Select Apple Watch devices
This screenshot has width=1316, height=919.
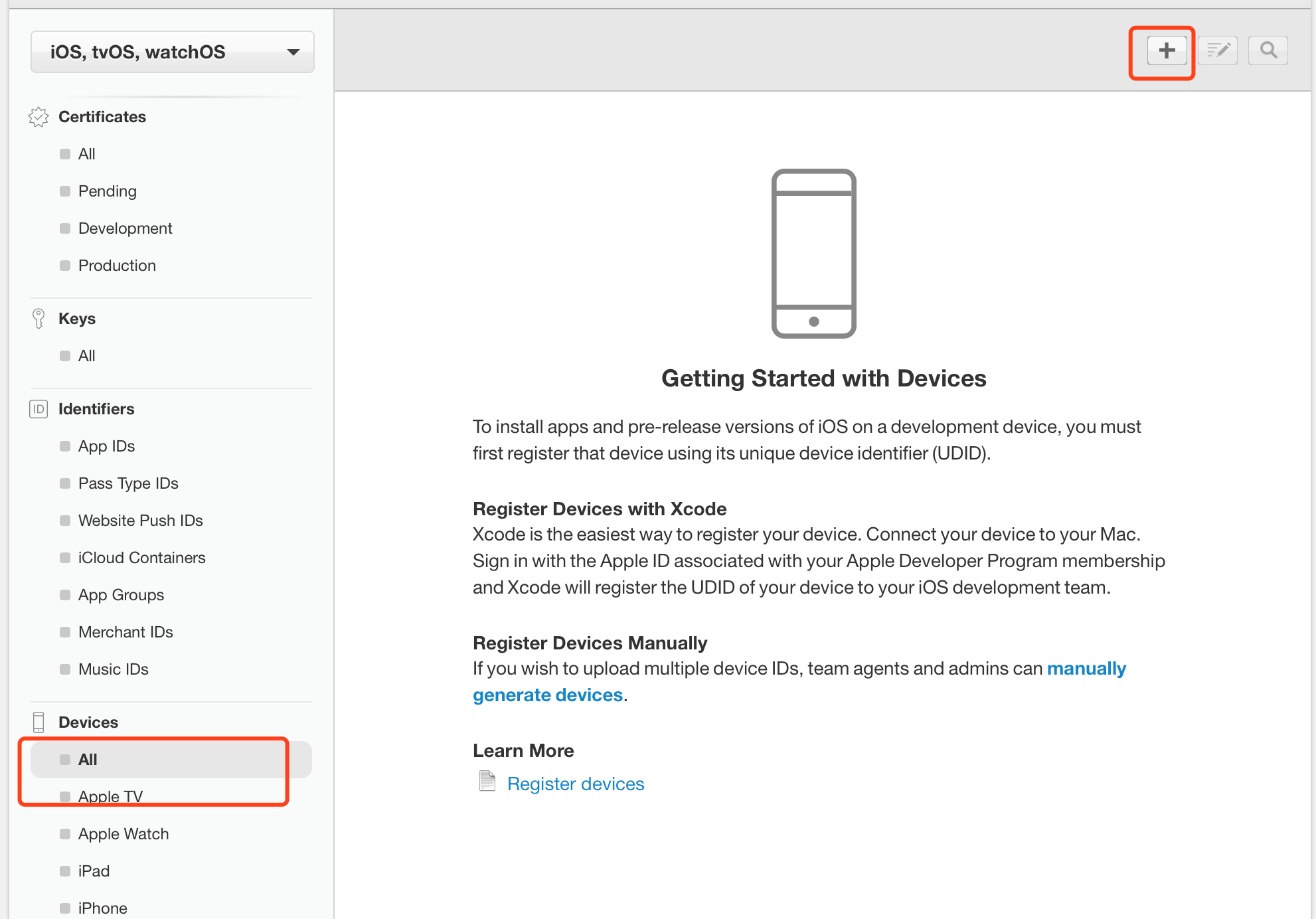click(123, 834)
